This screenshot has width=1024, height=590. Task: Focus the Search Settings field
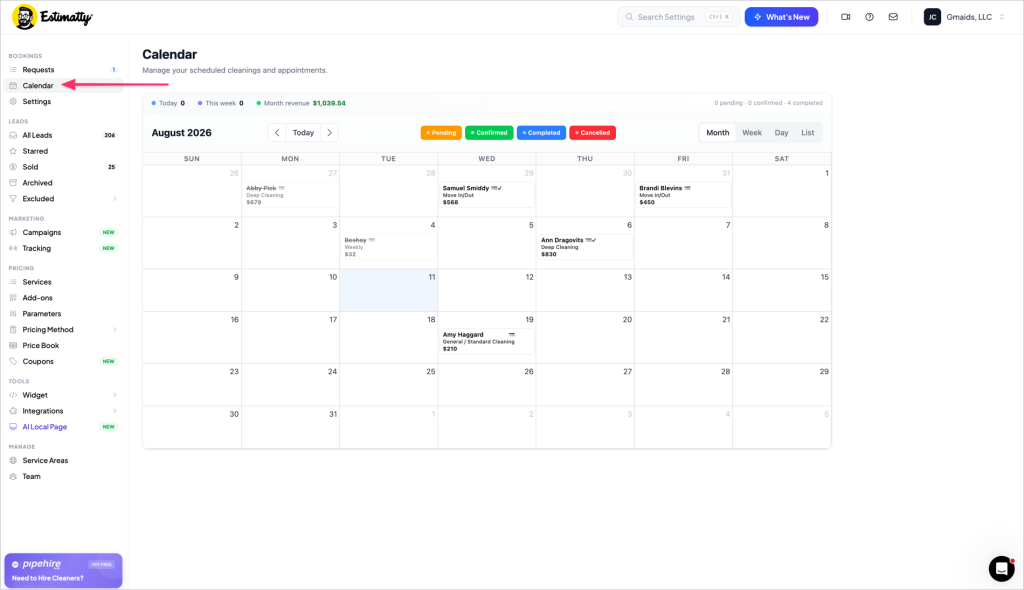pyautogui.click(x=679, y=17)
